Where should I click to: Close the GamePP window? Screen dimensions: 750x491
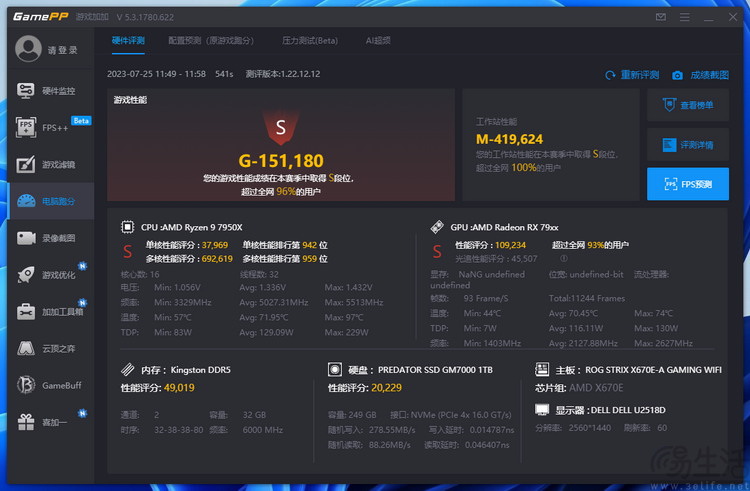click(733, 17)
